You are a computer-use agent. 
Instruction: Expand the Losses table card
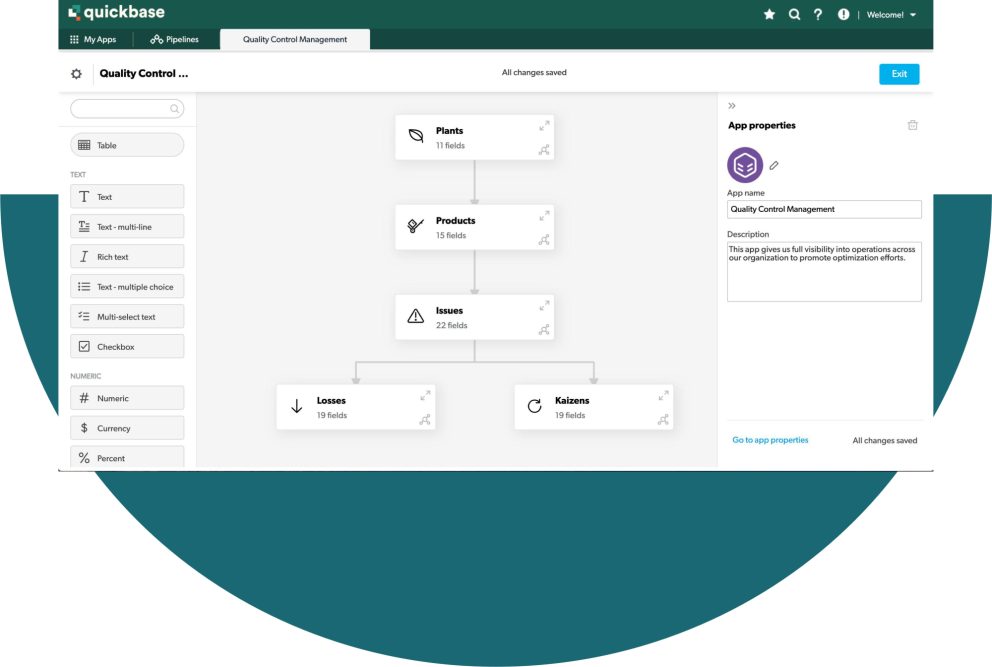pos(425,396)
